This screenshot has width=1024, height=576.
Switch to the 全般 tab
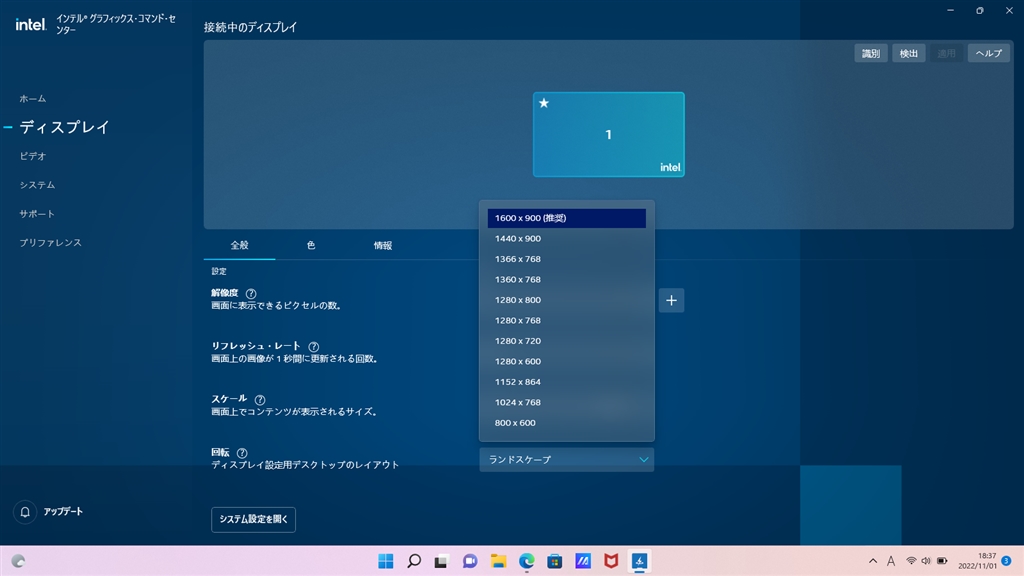click(240, 246)
